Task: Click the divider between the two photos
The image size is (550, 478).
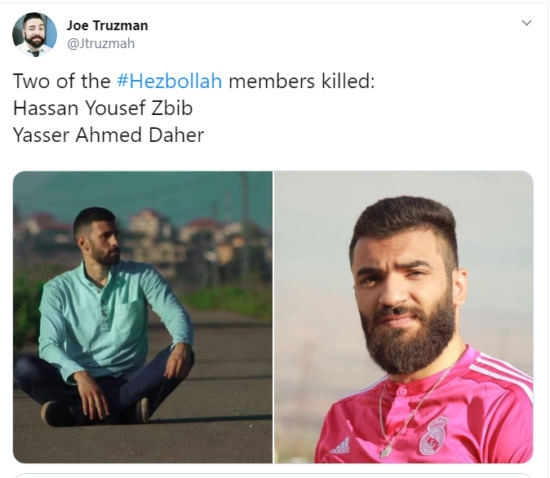Action: (273, 317)
